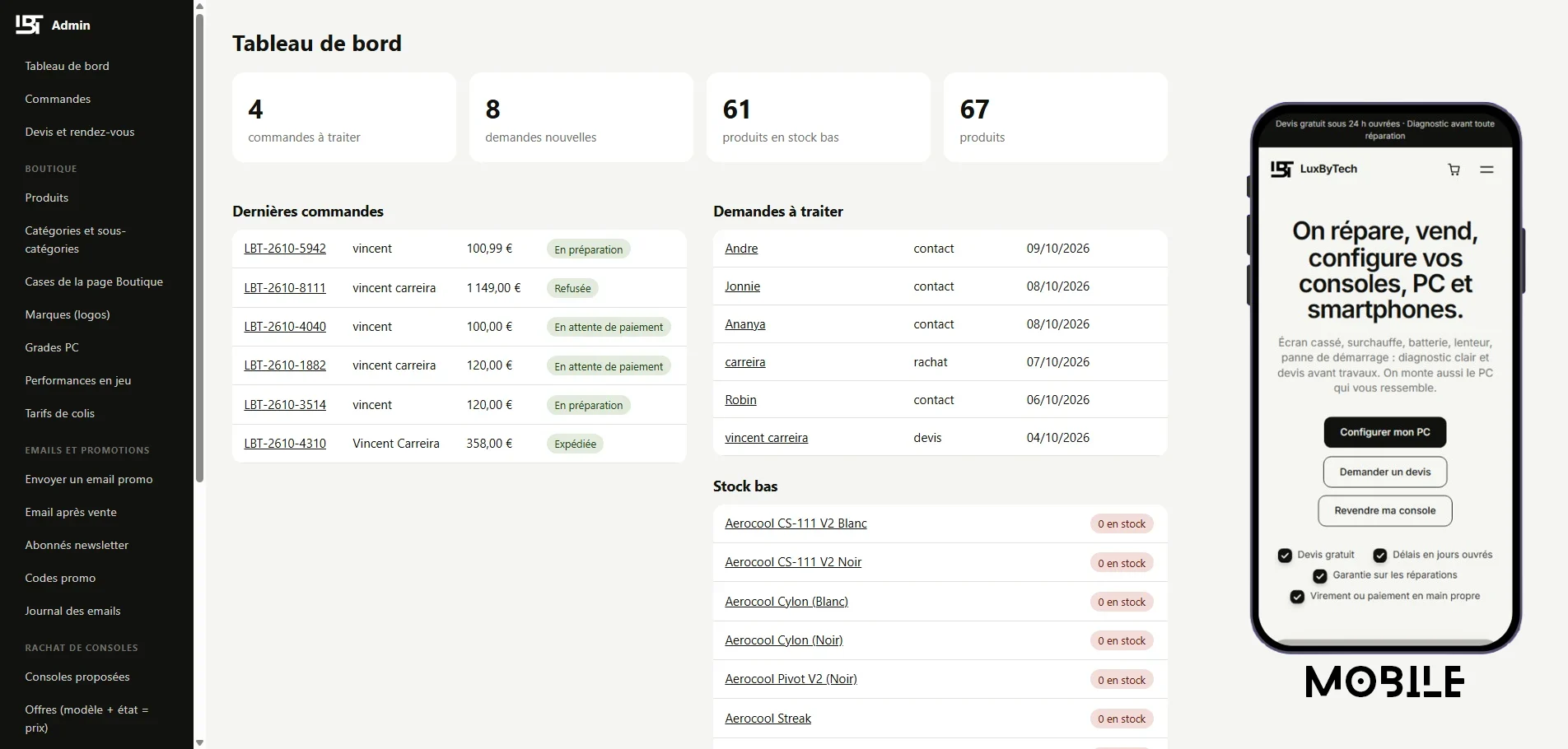Open Aerocool CS-111 V2 Blanc product
This screenshot has height=749, width=1568.
click(x=796, y=523)
